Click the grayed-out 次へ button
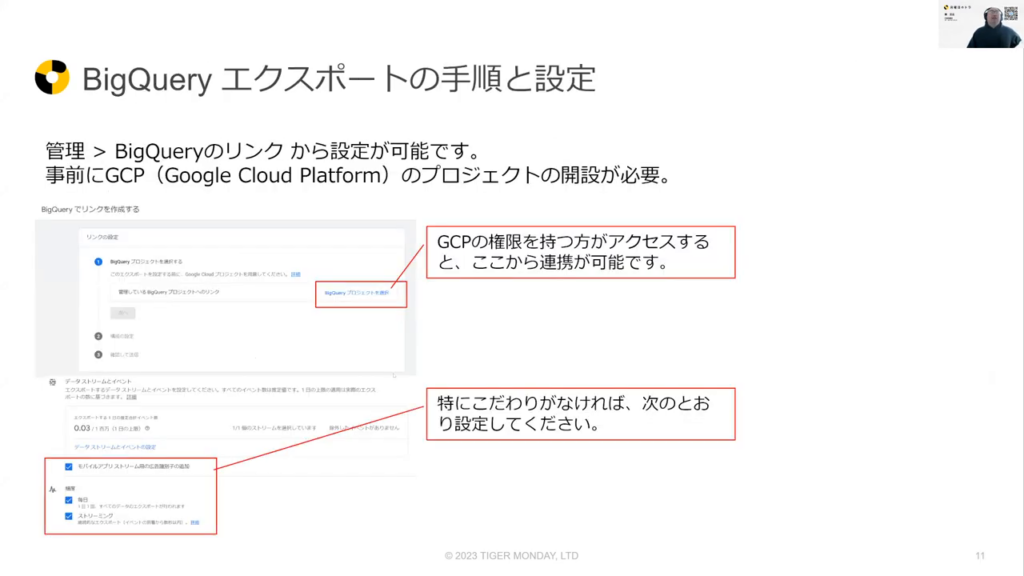 click(123, 313)
